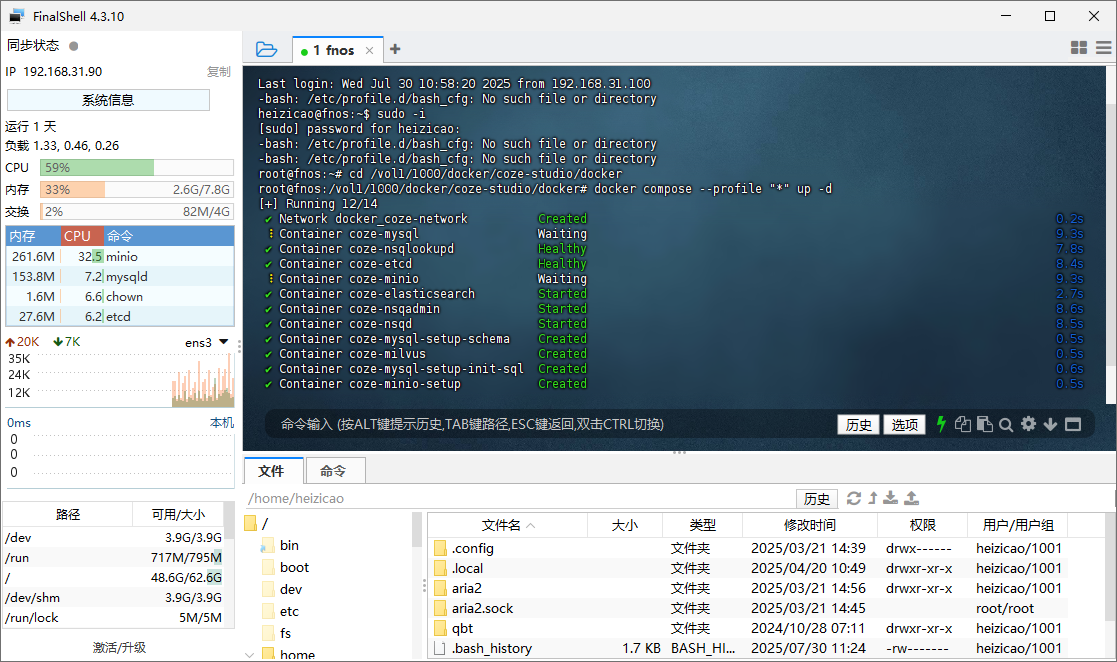Screen dimensions: 1117x662
Task: Click the command input field
Action: click(550, 424)
